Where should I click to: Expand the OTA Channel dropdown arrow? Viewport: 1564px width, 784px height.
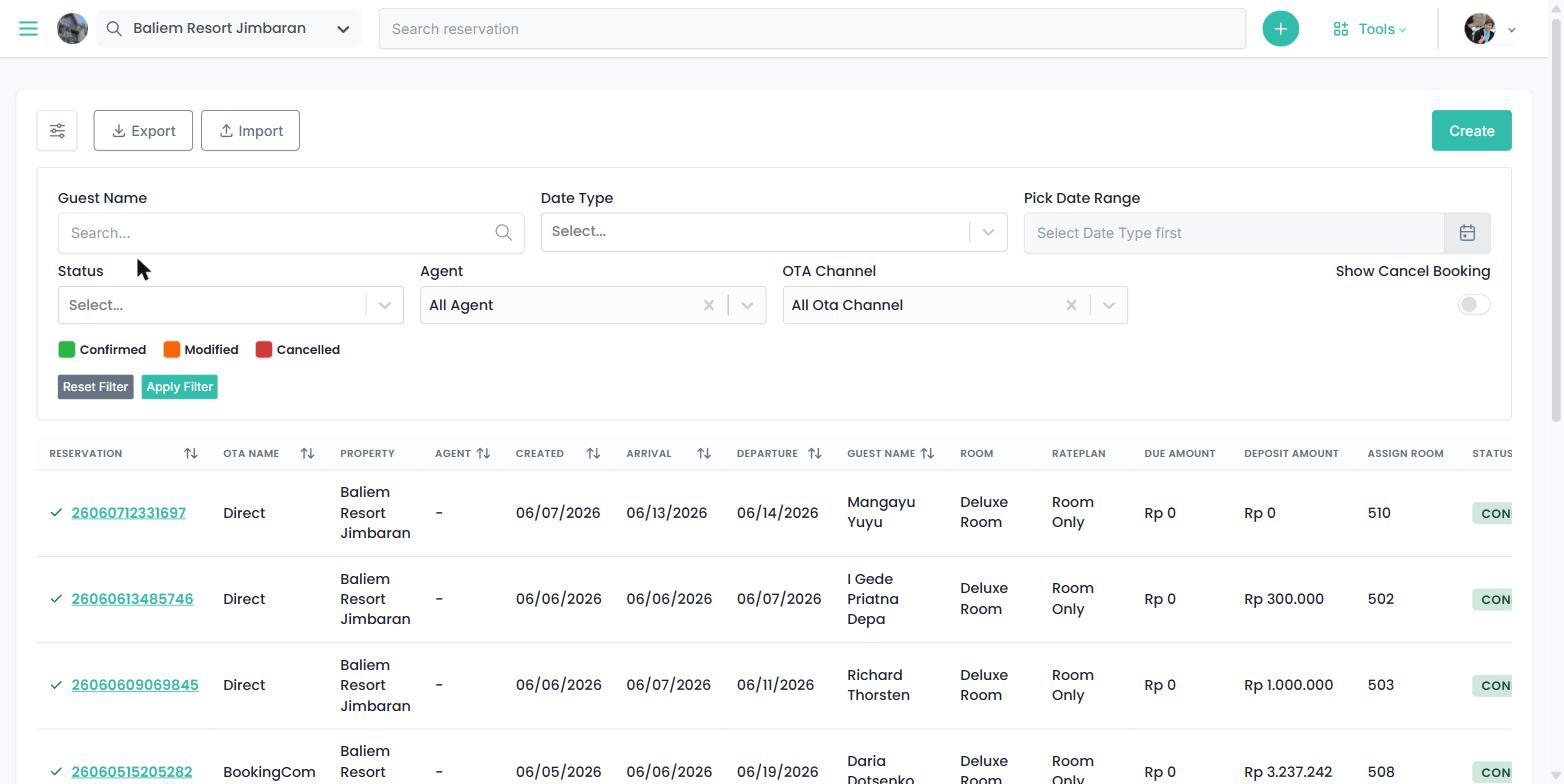click(1109, 305)
